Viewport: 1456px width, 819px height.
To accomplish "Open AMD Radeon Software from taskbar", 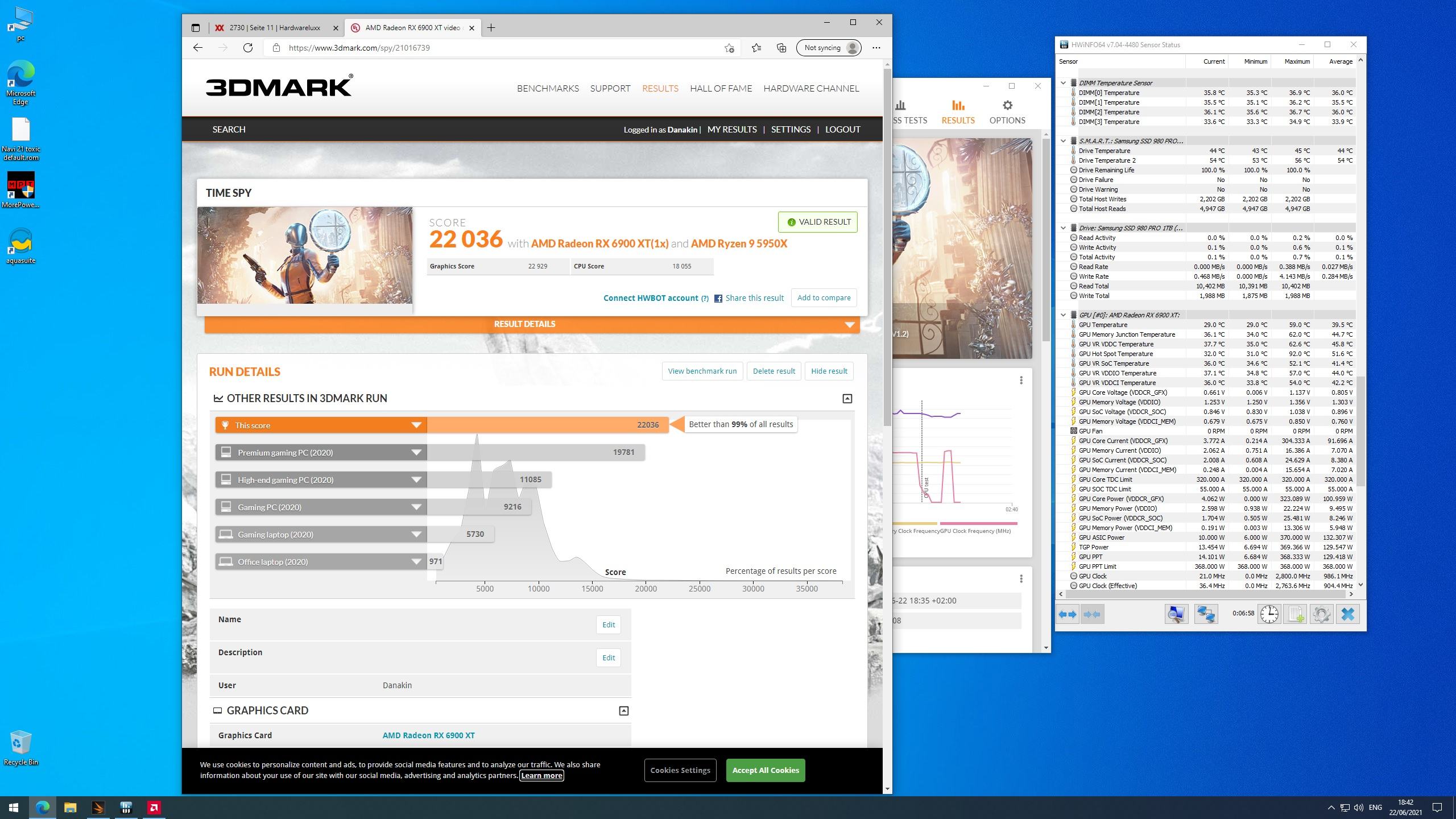I will click(154, 808).
